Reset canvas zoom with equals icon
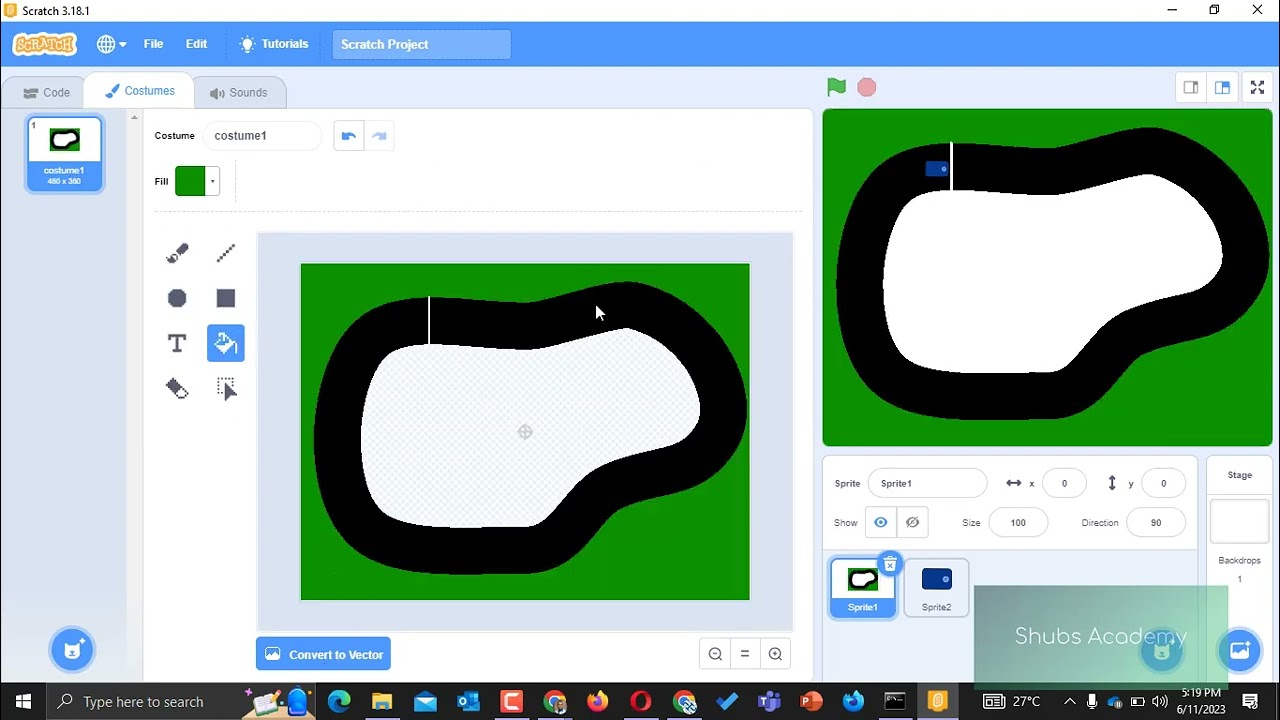The height and width of the screenshot is (720, 1280). (x=745, y=654)
